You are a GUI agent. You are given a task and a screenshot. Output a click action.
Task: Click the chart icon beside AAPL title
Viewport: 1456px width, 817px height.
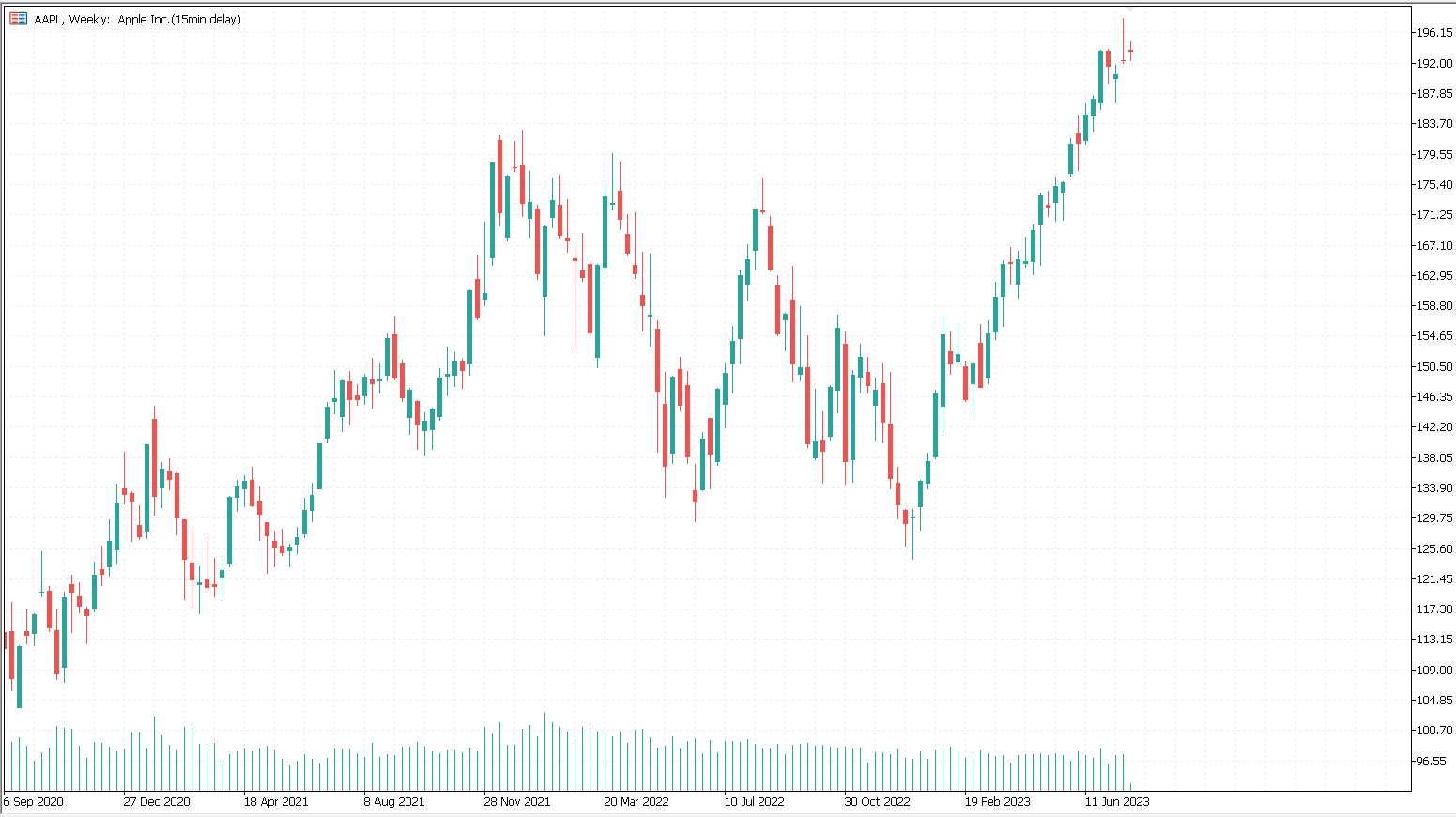pos(19,19)
